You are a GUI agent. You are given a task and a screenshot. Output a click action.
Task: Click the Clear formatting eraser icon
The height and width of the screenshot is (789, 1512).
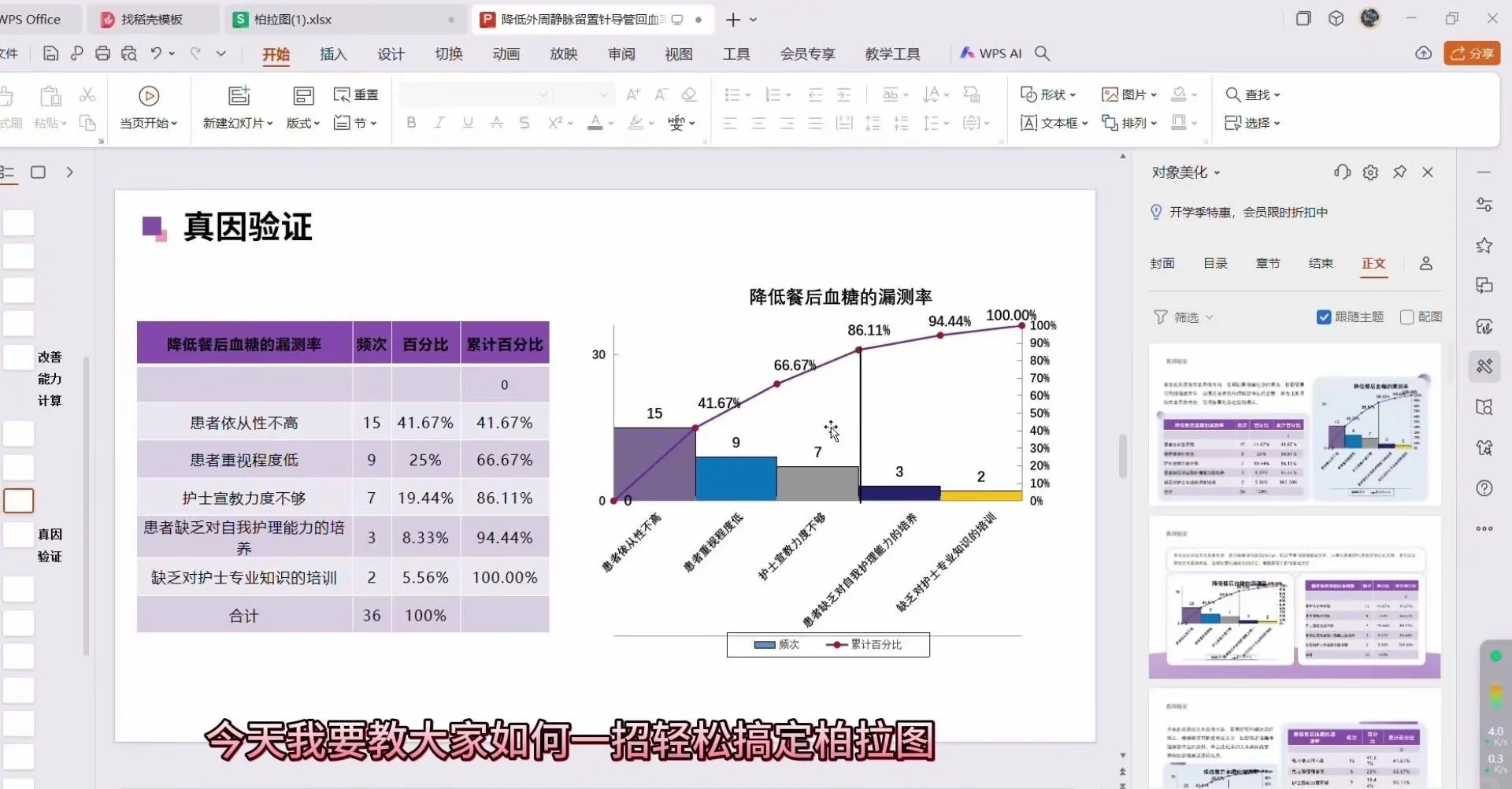coord(689,94)
